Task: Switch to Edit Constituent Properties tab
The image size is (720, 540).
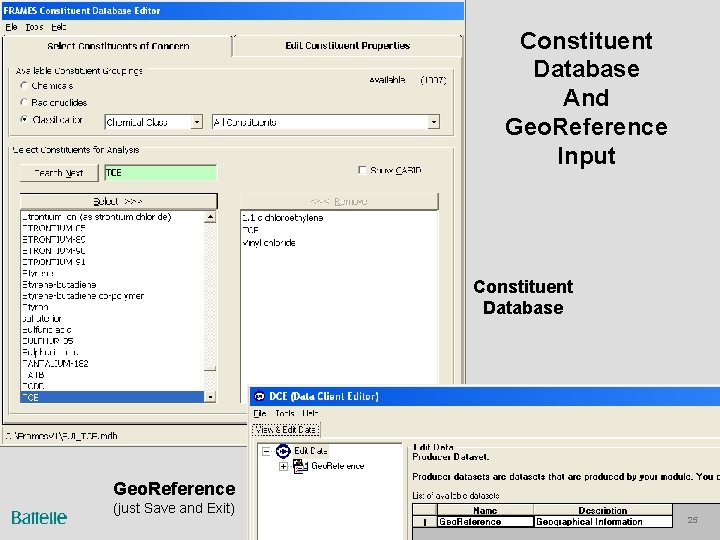Action: point(347,45)
